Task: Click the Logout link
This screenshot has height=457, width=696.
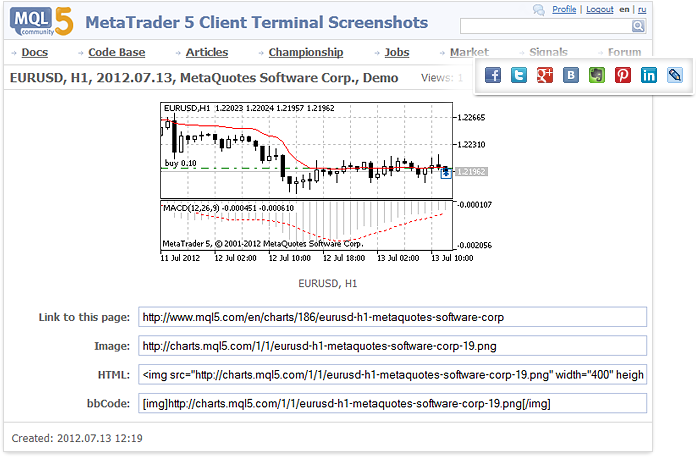Action: [600, 9]
